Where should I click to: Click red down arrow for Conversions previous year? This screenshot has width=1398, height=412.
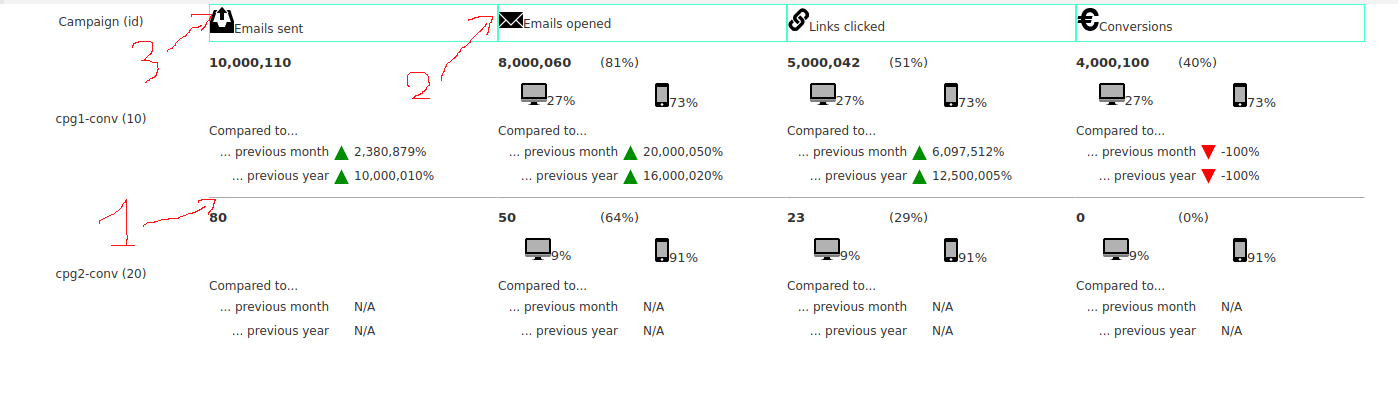(x=1208, y=176)
